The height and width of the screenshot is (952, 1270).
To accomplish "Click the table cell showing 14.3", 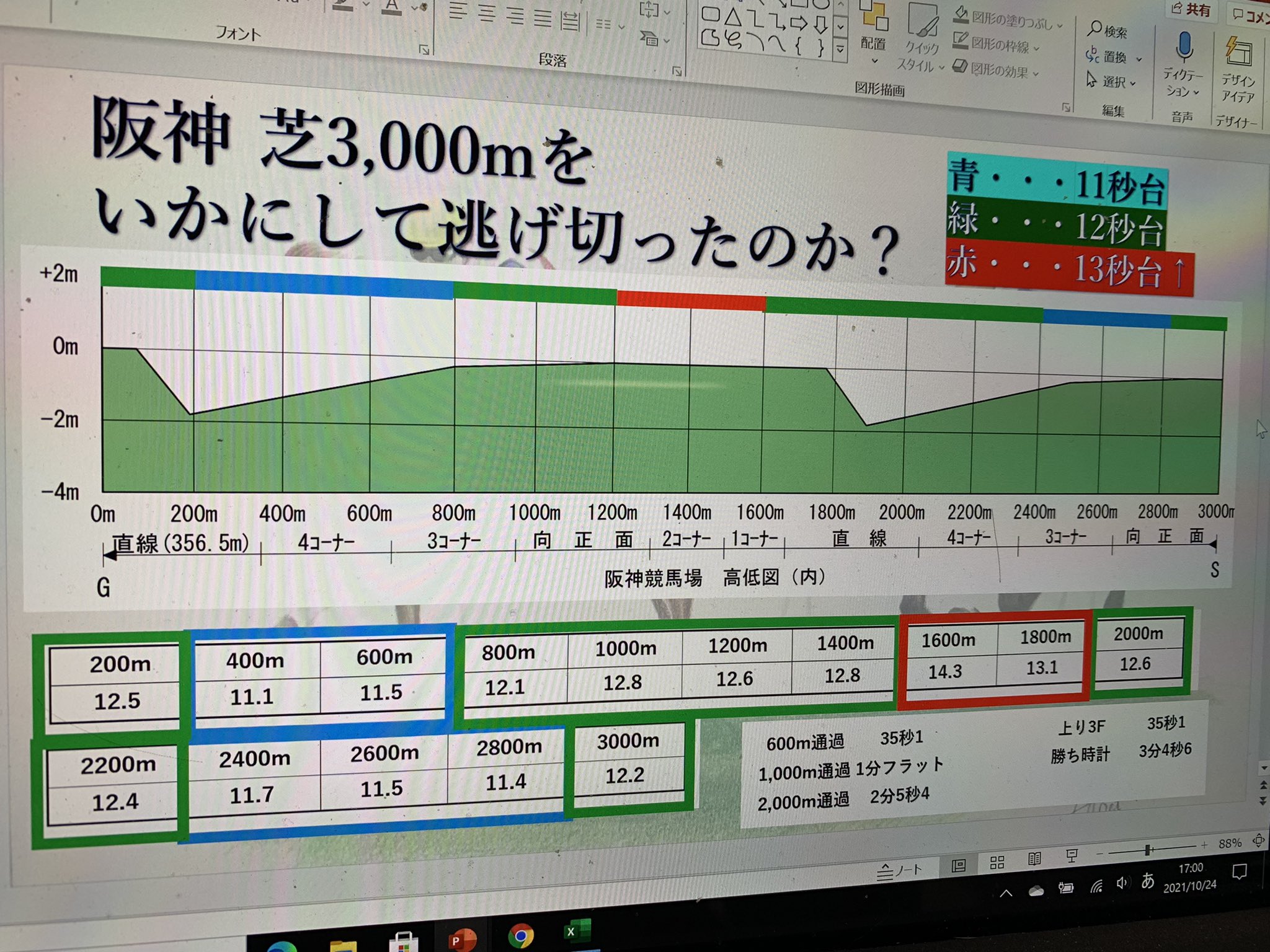I will pos(944,671).
